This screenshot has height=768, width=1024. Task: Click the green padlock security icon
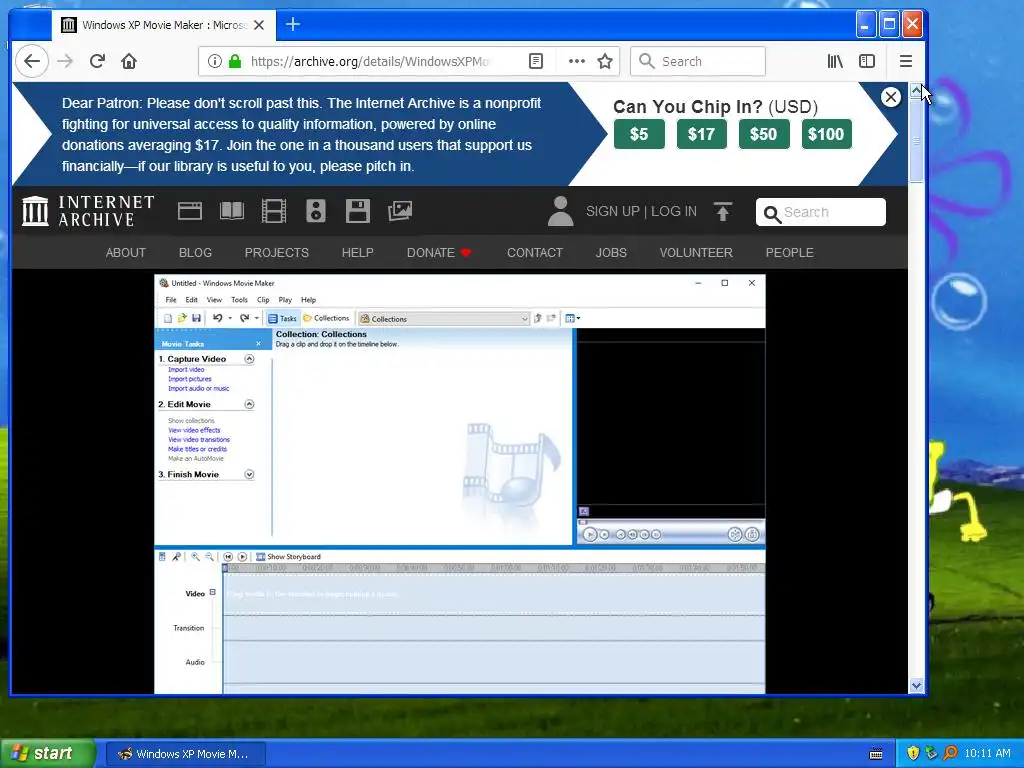[x=235, y=61]
